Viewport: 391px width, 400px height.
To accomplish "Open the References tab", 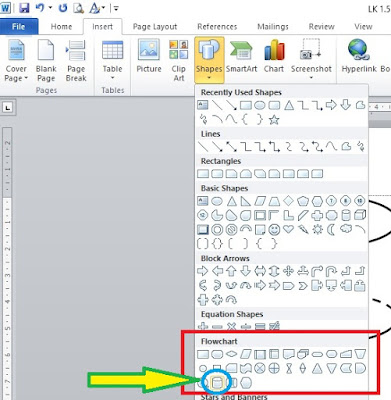I will 217,27.
